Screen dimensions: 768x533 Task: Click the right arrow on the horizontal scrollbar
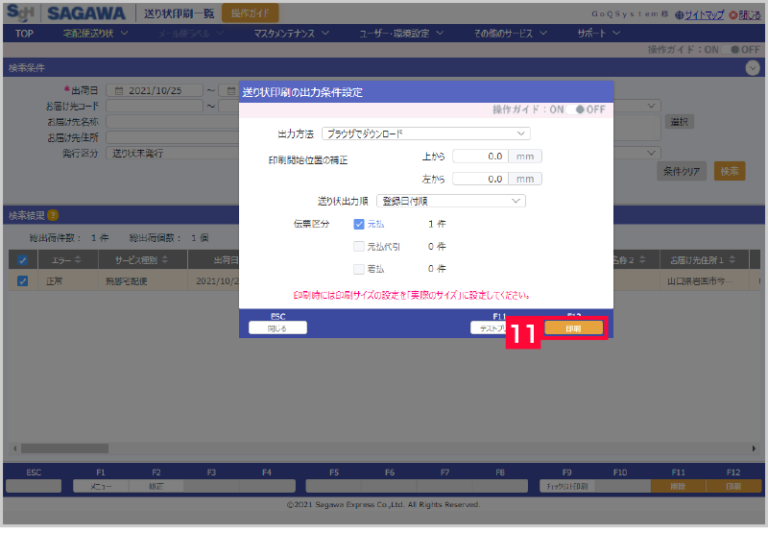(x=754, y=449)
